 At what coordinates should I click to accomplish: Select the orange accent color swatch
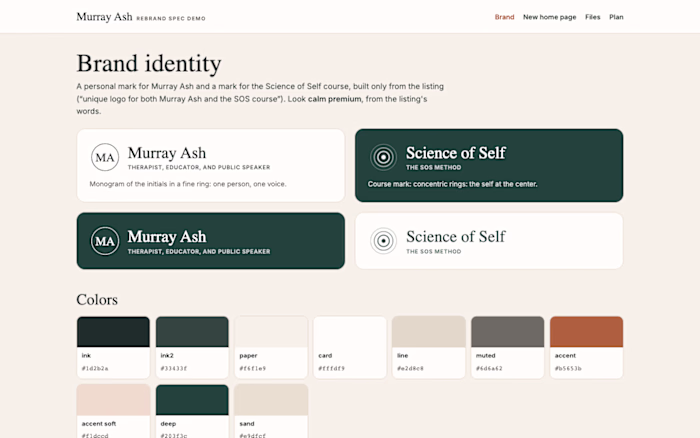[586, 332]
